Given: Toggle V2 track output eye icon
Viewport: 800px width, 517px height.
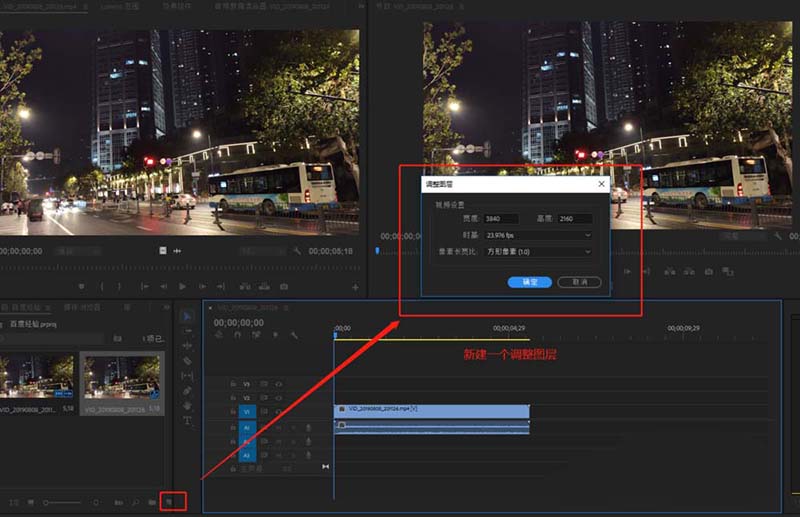Looking at the screenshot, I should [x=278, y=397].
